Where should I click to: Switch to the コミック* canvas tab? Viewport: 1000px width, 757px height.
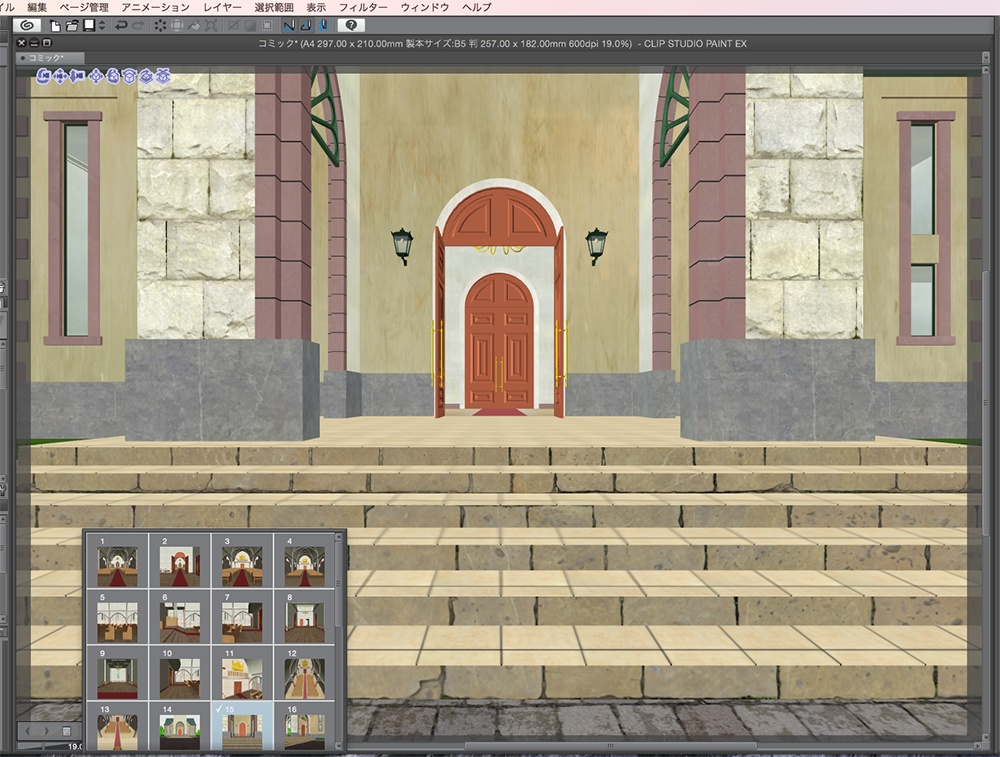coord(50,57)
